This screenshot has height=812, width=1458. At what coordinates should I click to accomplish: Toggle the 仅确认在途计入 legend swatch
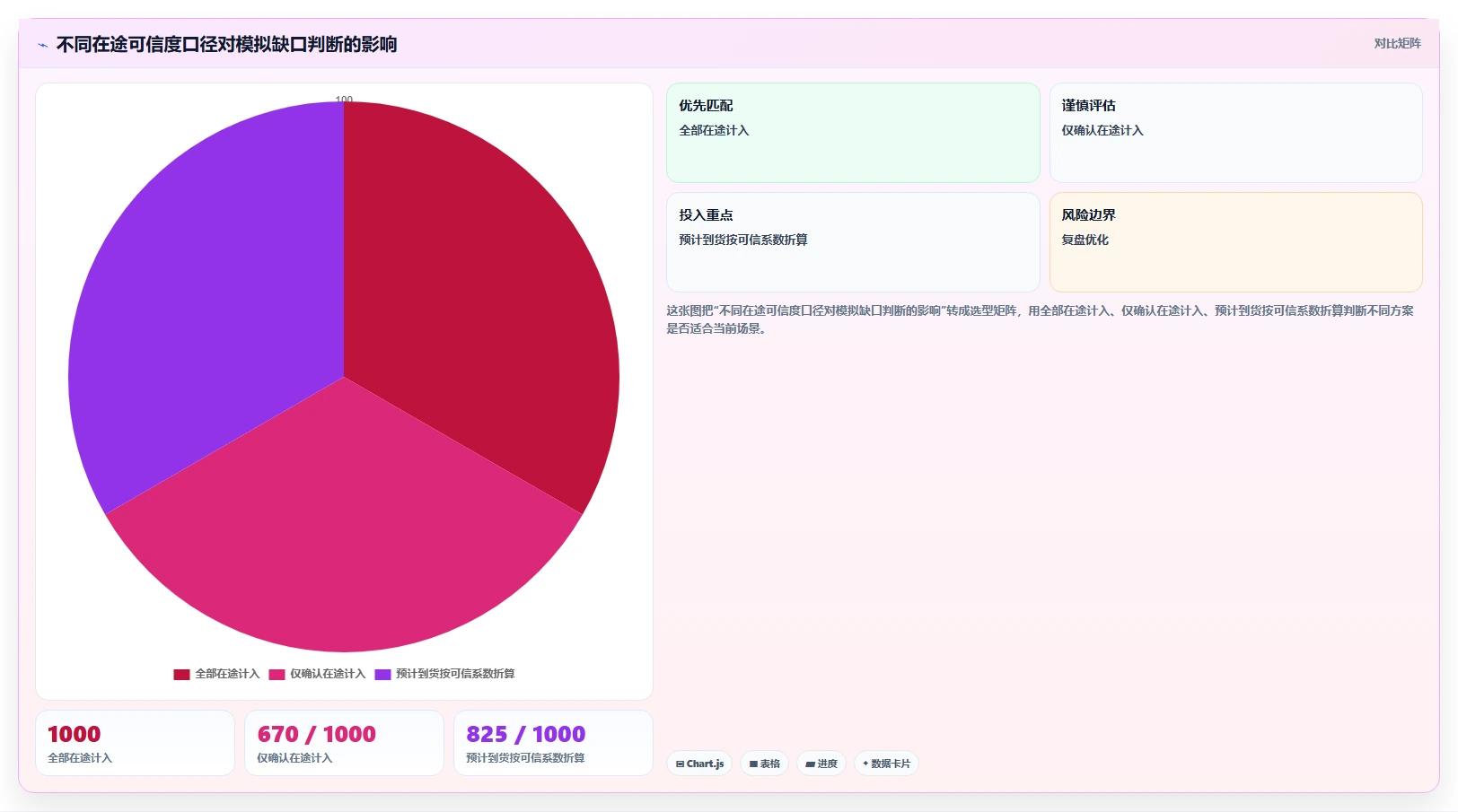pos(277,675)
